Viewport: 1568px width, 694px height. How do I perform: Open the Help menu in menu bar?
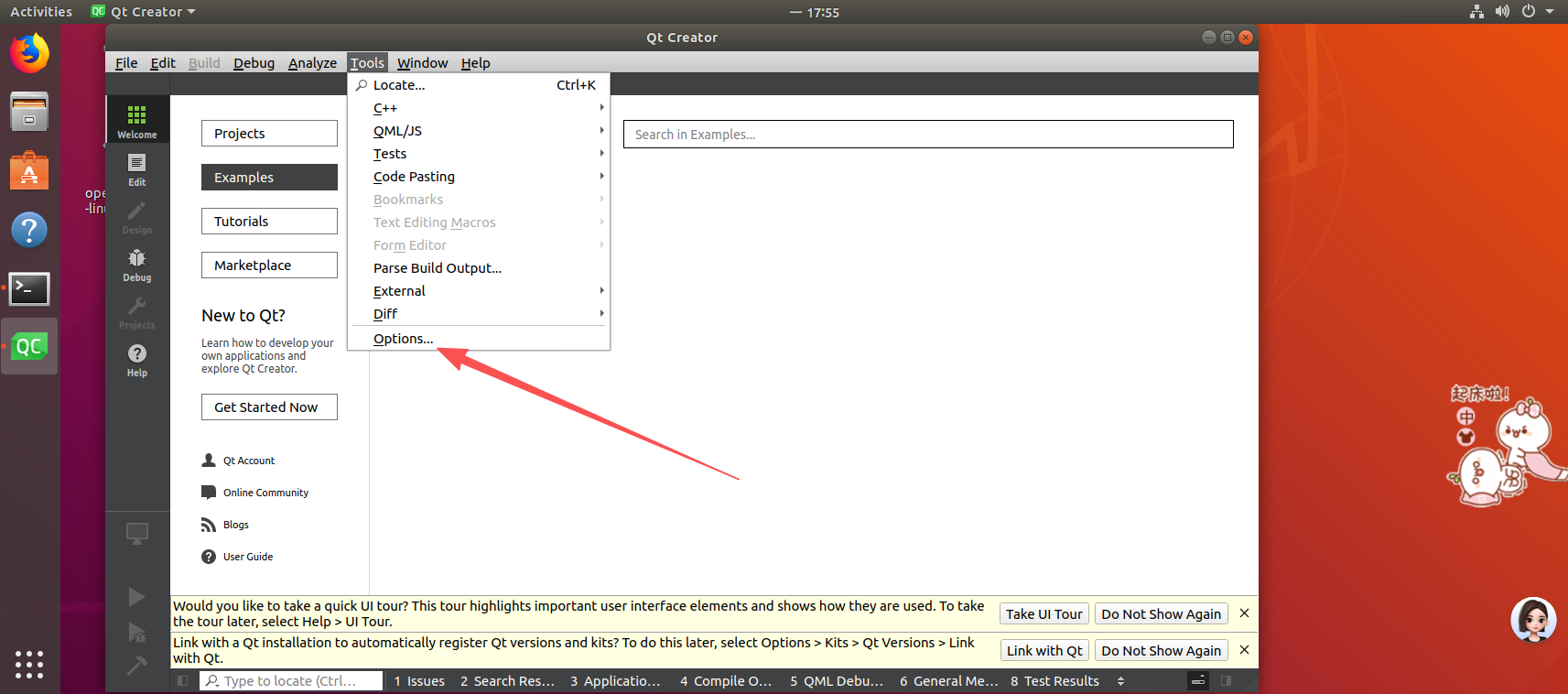point(475,63)
